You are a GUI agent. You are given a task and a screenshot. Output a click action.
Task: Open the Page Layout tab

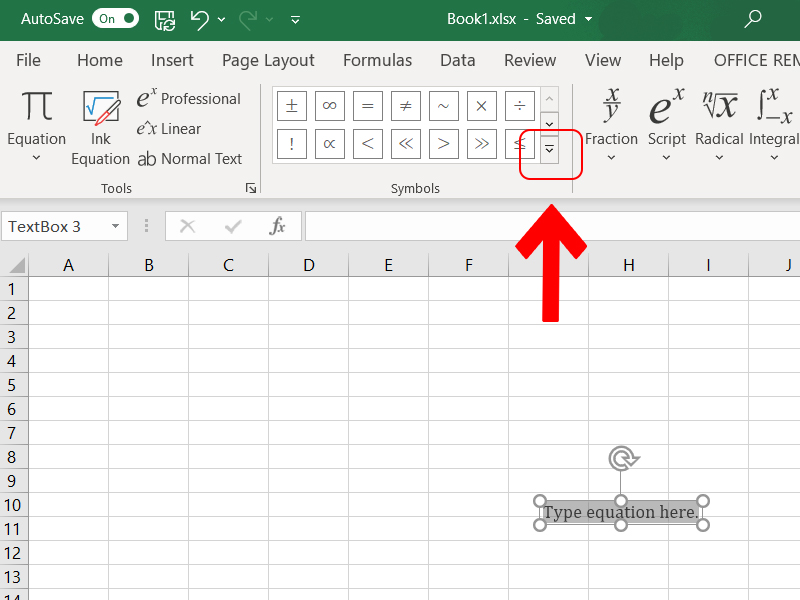coord(268,60)
